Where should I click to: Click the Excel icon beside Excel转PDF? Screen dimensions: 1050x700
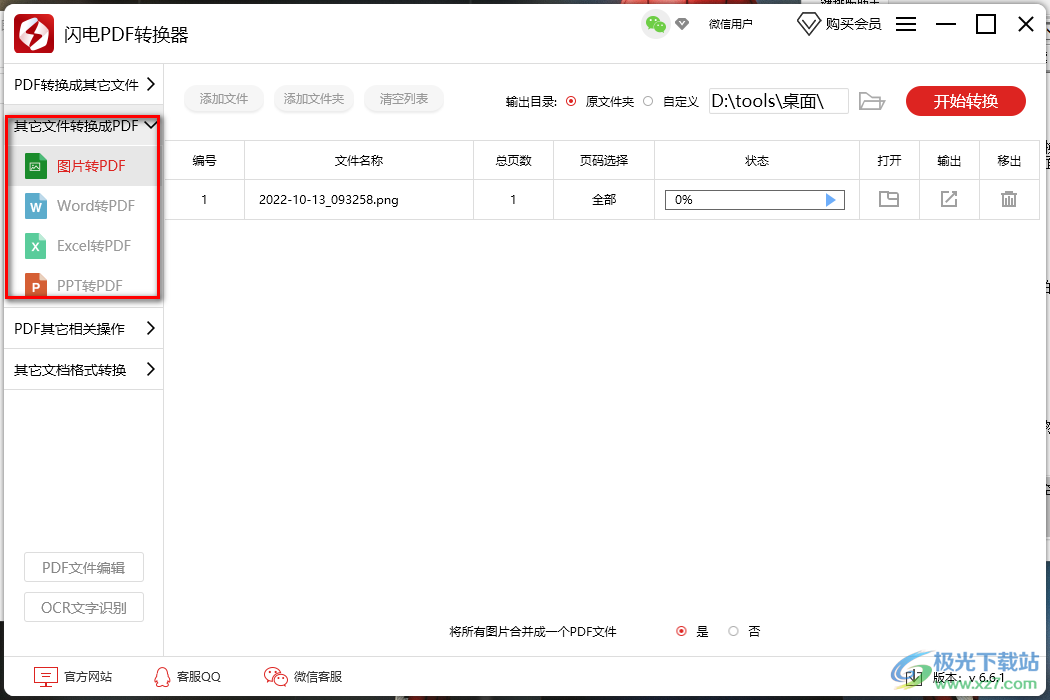(x=35, y=246)
